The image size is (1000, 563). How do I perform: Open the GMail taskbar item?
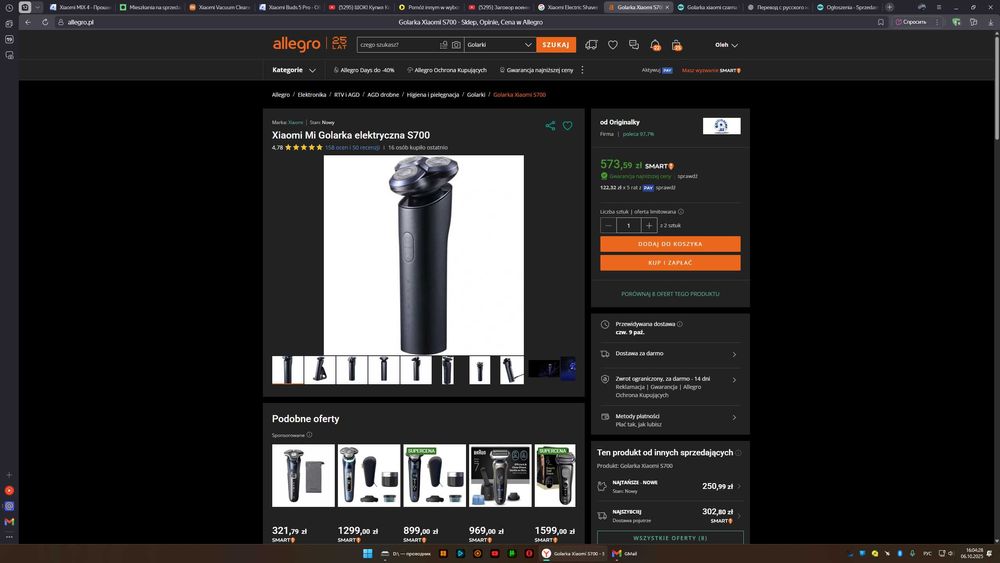click(x=625, y=553)
